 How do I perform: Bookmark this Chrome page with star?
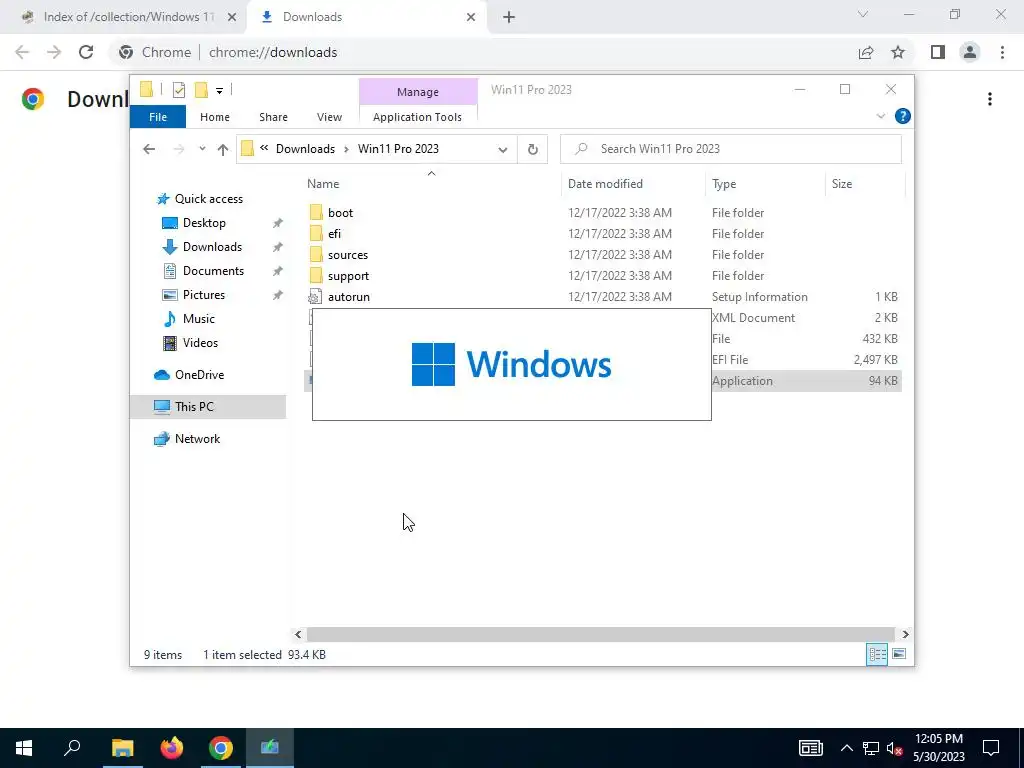[x=898, y=52]
